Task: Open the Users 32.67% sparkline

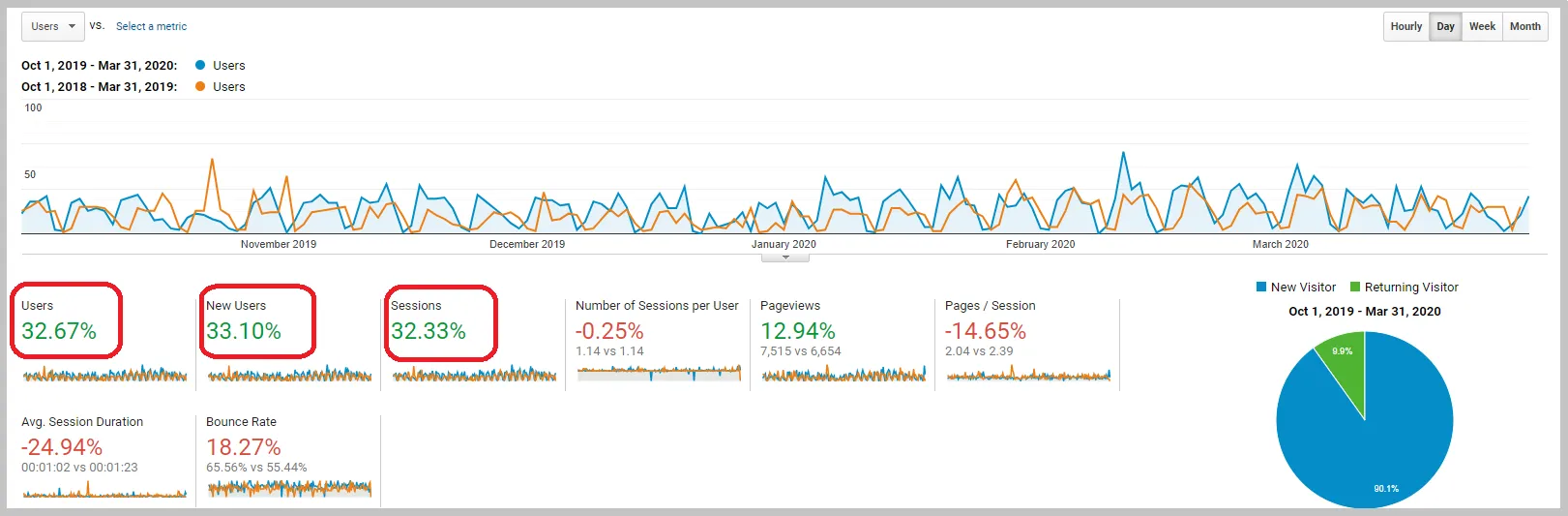Action: [x=104, y=374]
